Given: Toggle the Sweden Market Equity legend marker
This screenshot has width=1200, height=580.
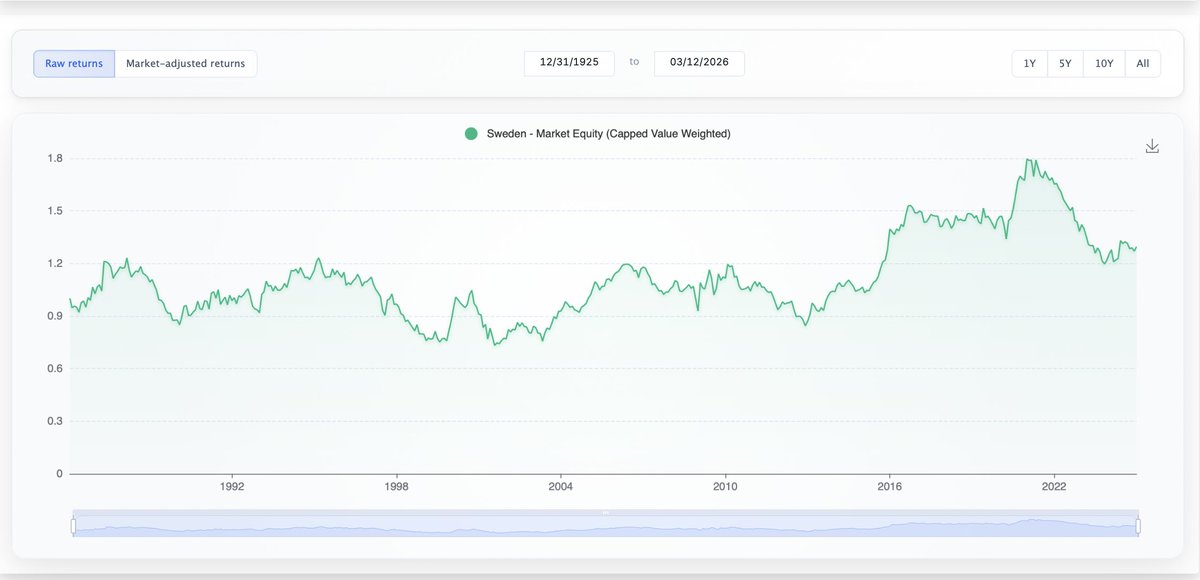Looking at the screenshot, I should pos(471,133).
